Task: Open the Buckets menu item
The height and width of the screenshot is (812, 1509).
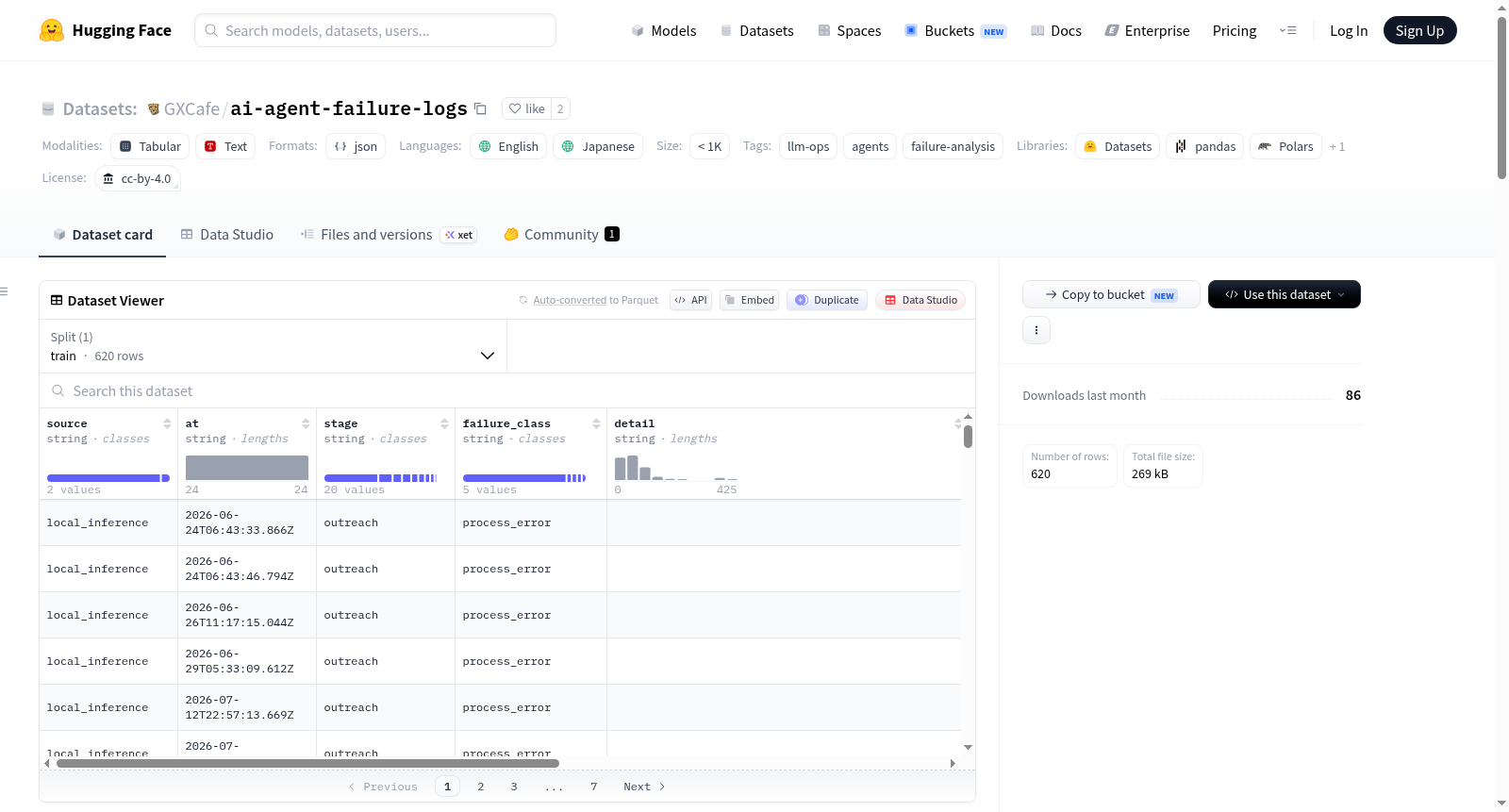Action: [x=955, y=30]
